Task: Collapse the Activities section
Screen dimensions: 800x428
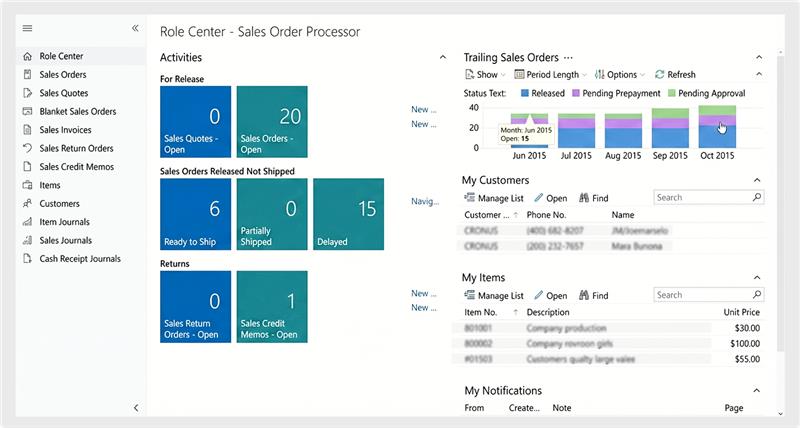Action: click(x=443, y=58)
